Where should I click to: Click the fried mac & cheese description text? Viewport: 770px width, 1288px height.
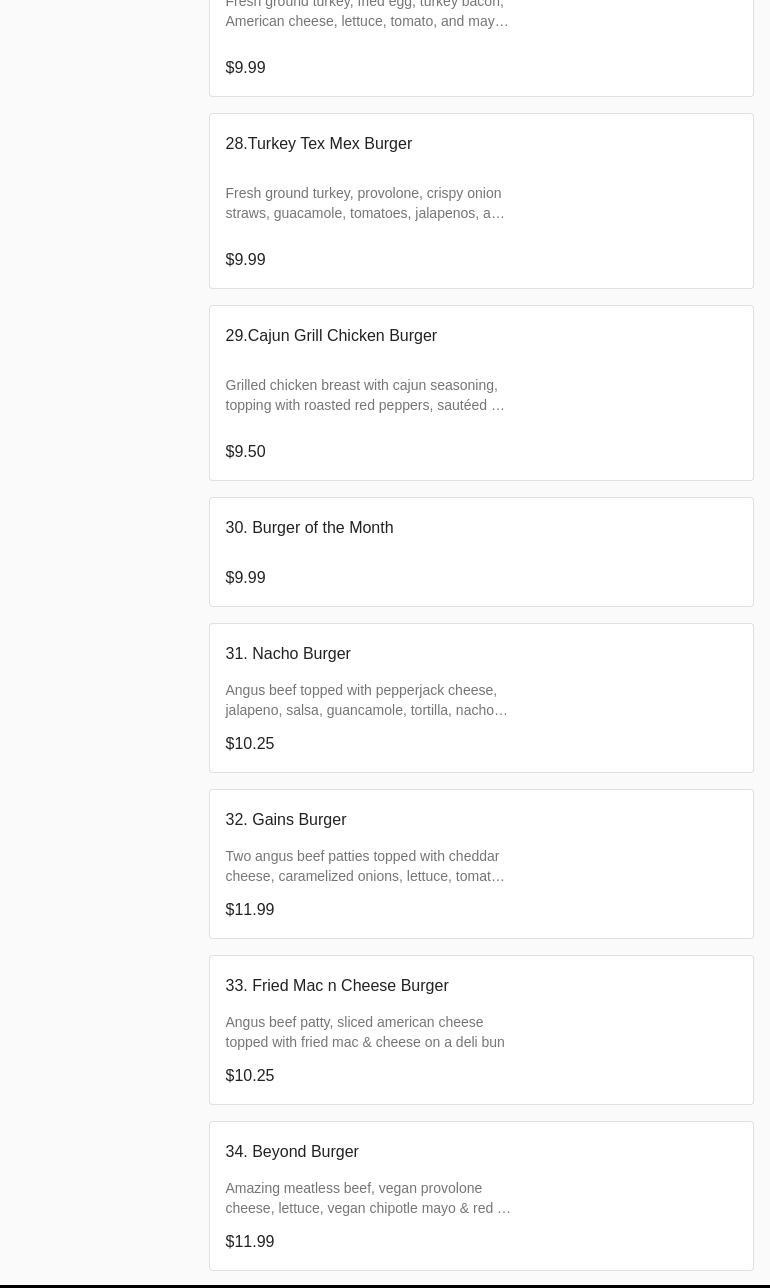tap(365, 1032)
